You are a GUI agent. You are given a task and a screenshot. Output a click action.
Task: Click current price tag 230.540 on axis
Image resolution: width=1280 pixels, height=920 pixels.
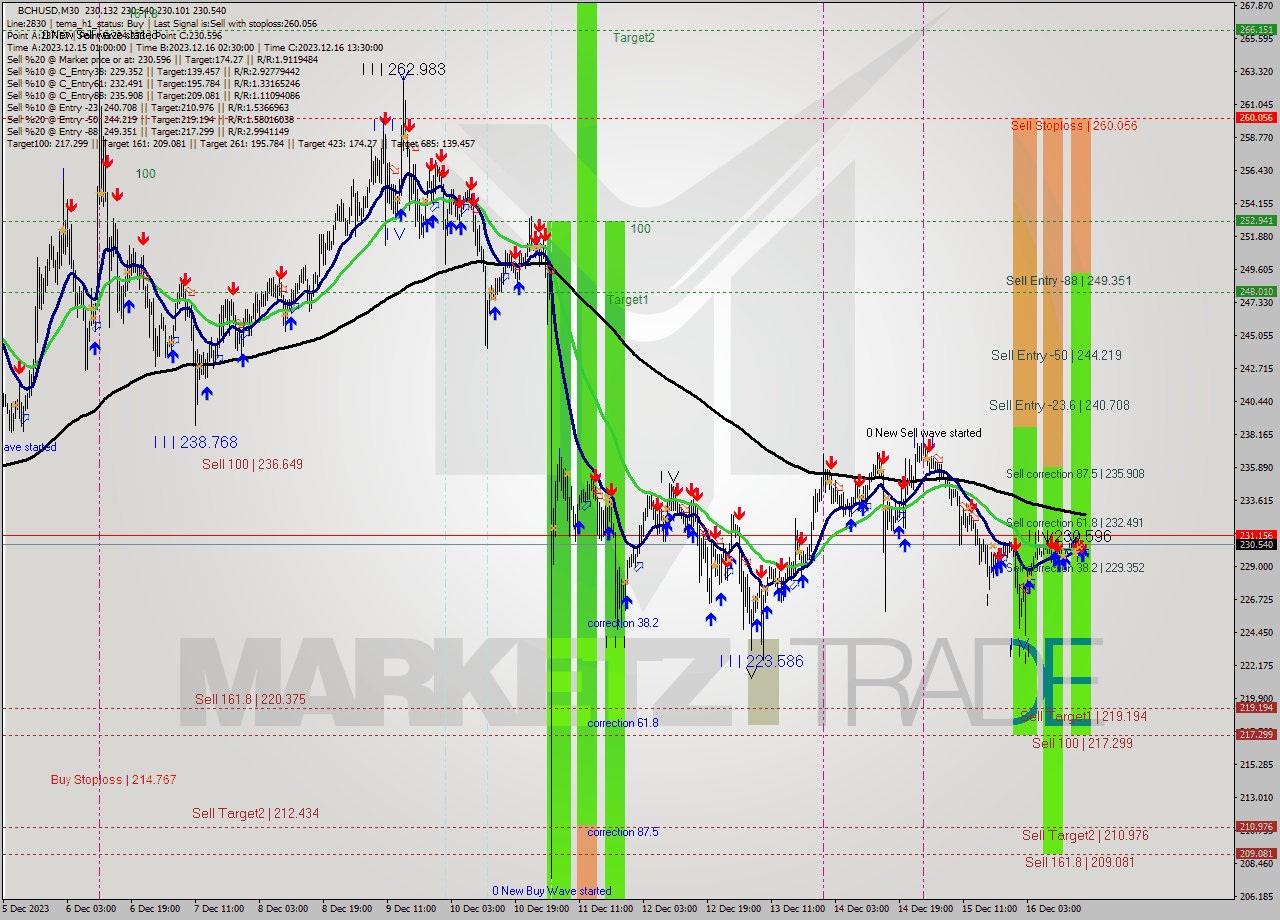click(x=1257, y=544)
